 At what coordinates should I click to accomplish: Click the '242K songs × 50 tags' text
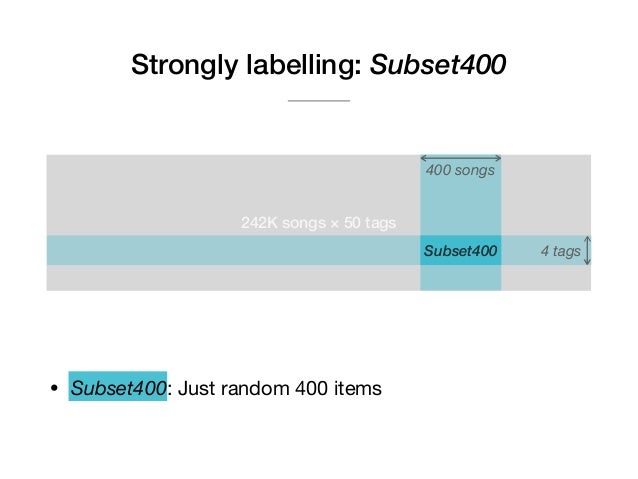coord(318,223)
